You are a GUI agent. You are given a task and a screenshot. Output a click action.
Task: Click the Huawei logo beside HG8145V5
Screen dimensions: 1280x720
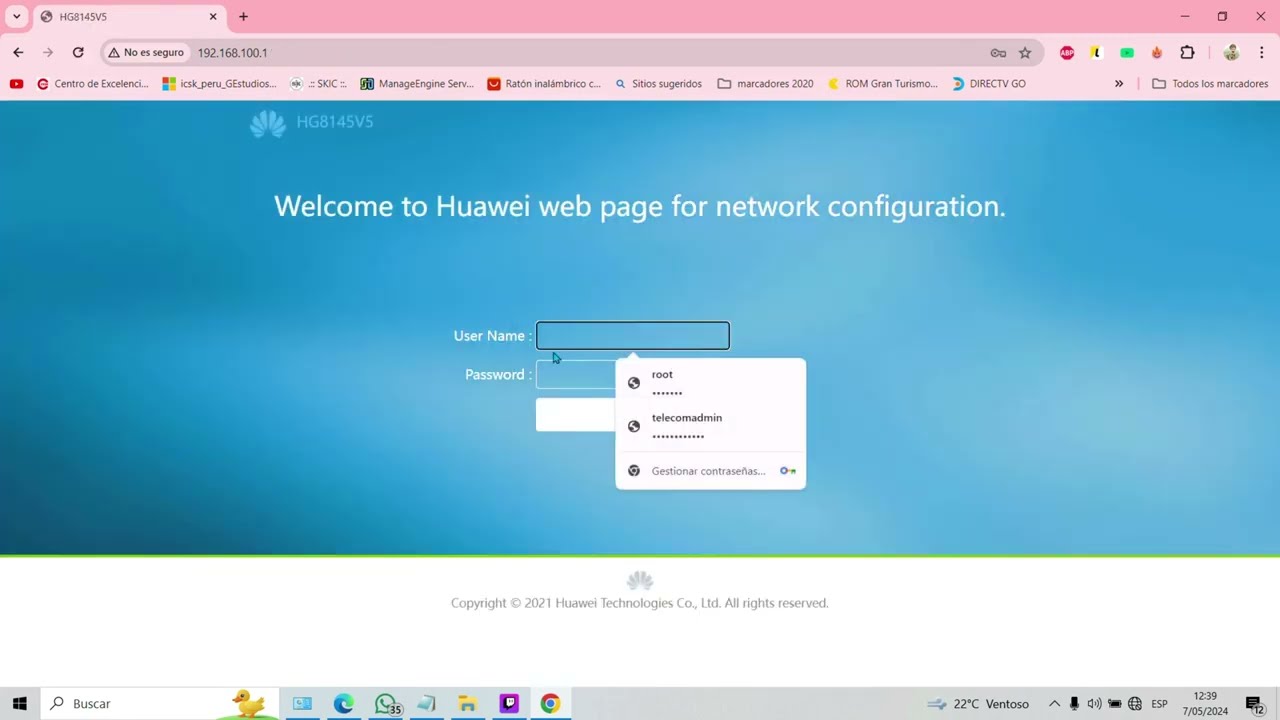pos(267,124)
